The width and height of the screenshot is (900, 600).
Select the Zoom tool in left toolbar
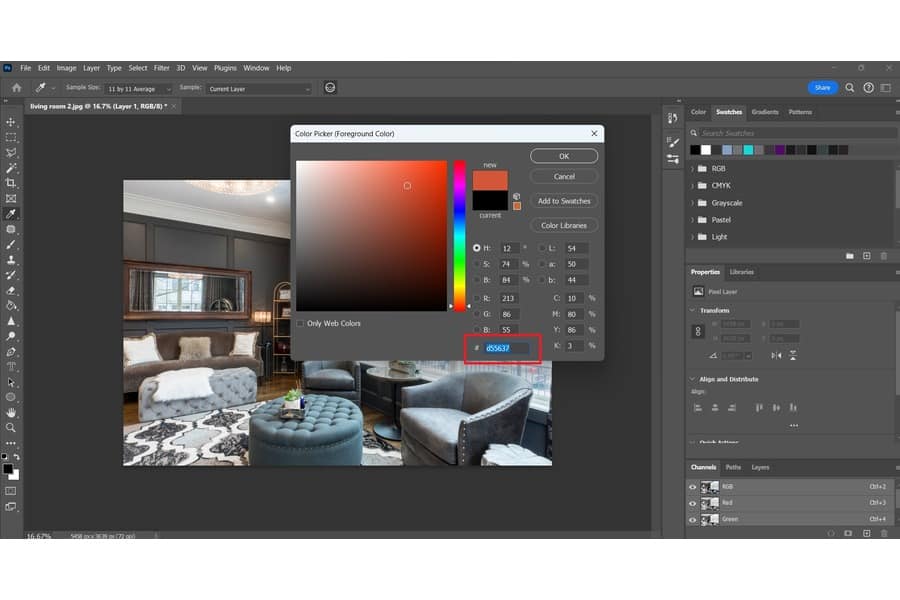tap(11, 428)
